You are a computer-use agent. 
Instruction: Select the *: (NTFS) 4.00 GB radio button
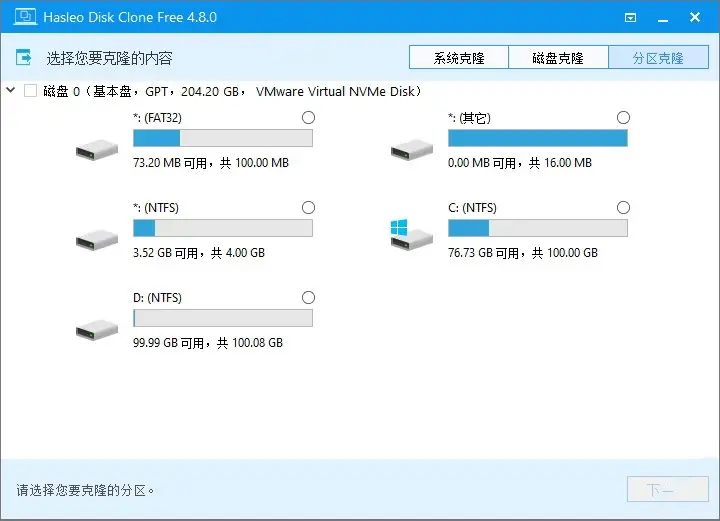pos(309,207)
